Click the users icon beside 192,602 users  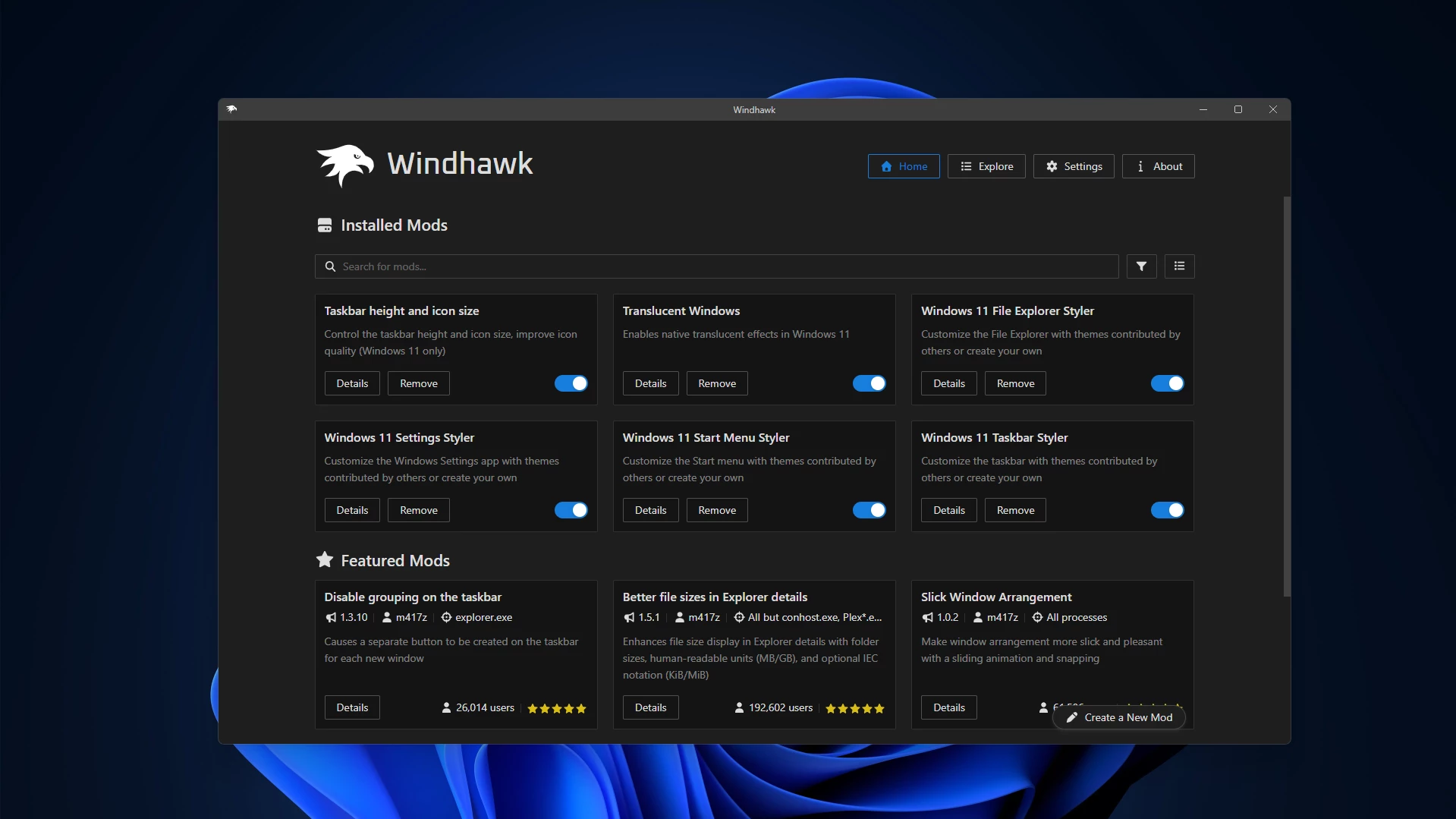click(739, 708)
